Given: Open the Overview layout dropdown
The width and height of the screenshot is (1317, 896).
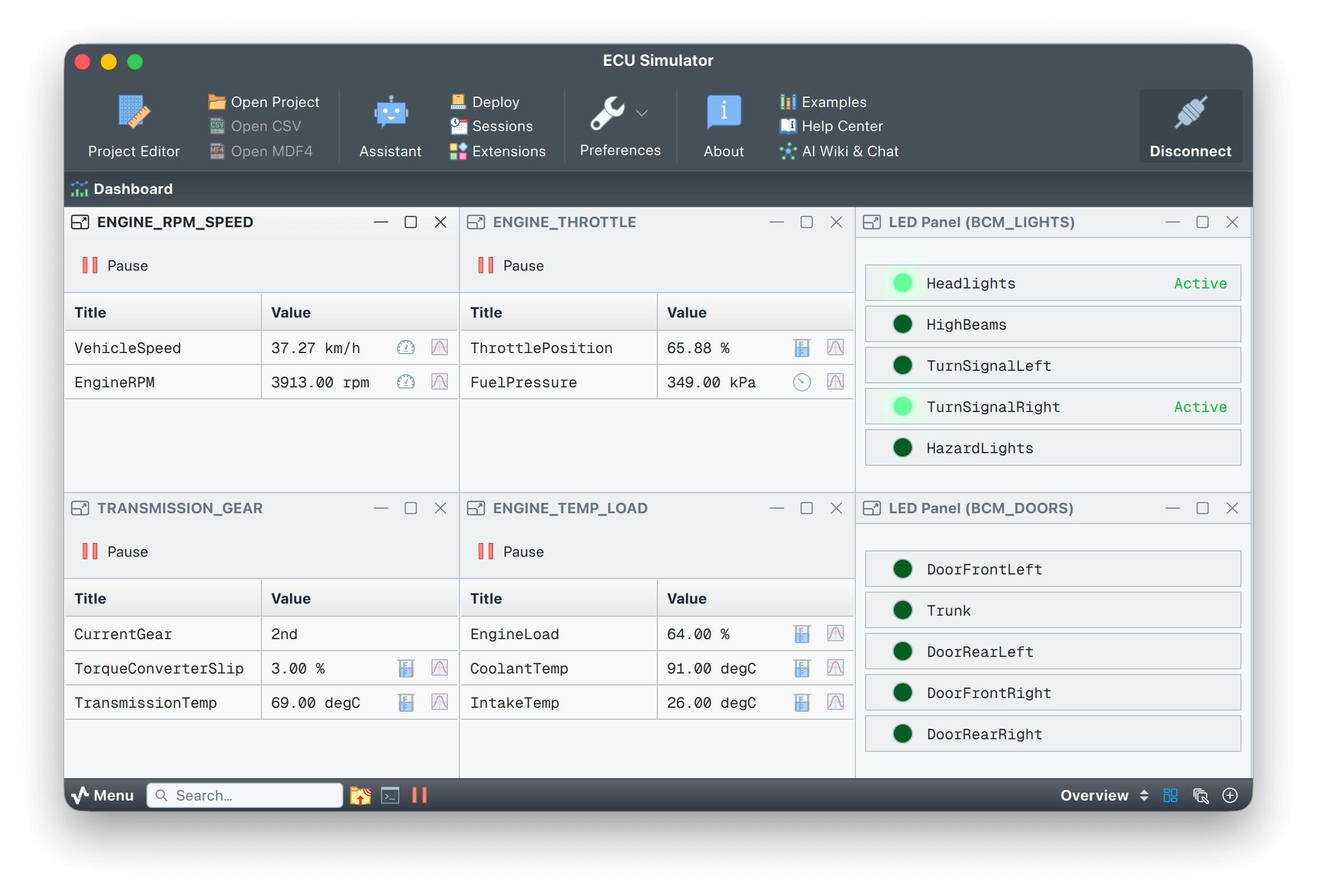Looking at the screenshot, I should point(1104,795).
